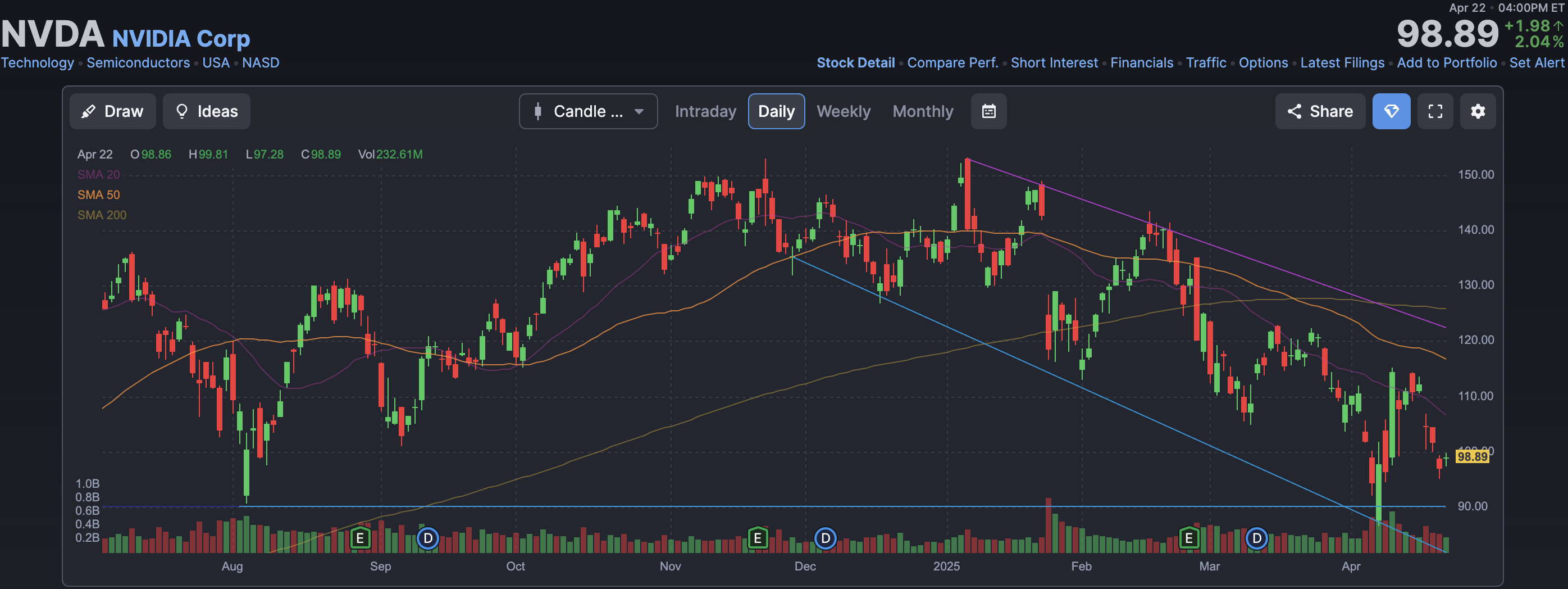Click the November earnings E marker
1568x589 pixels.
pyautogui.click(x=757, y=538)
